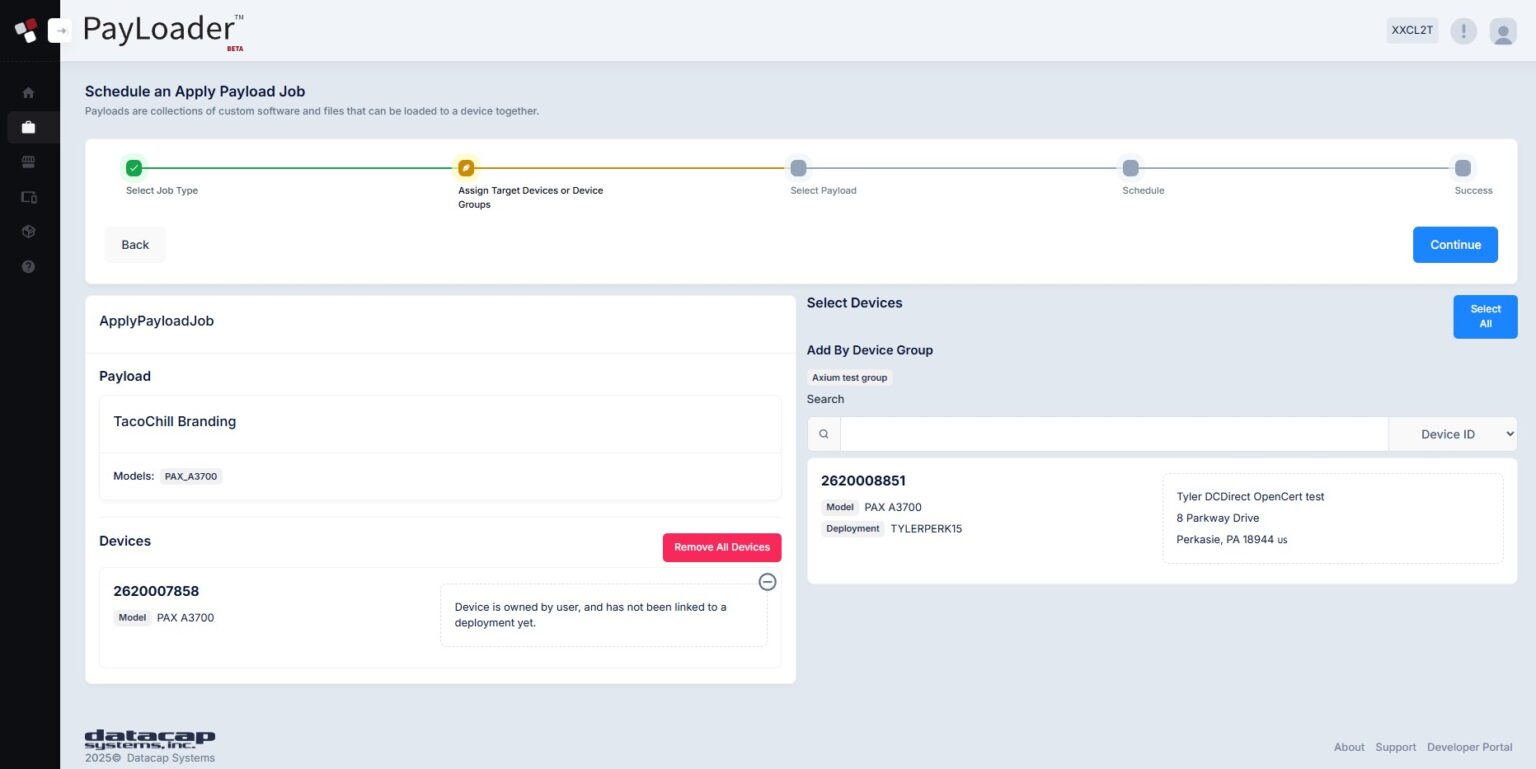Image resolution: width=1536 pixels, height=769 pixels.
Task: Click the 8 Parkway Drive address line
Action: tap(1217, 518)
